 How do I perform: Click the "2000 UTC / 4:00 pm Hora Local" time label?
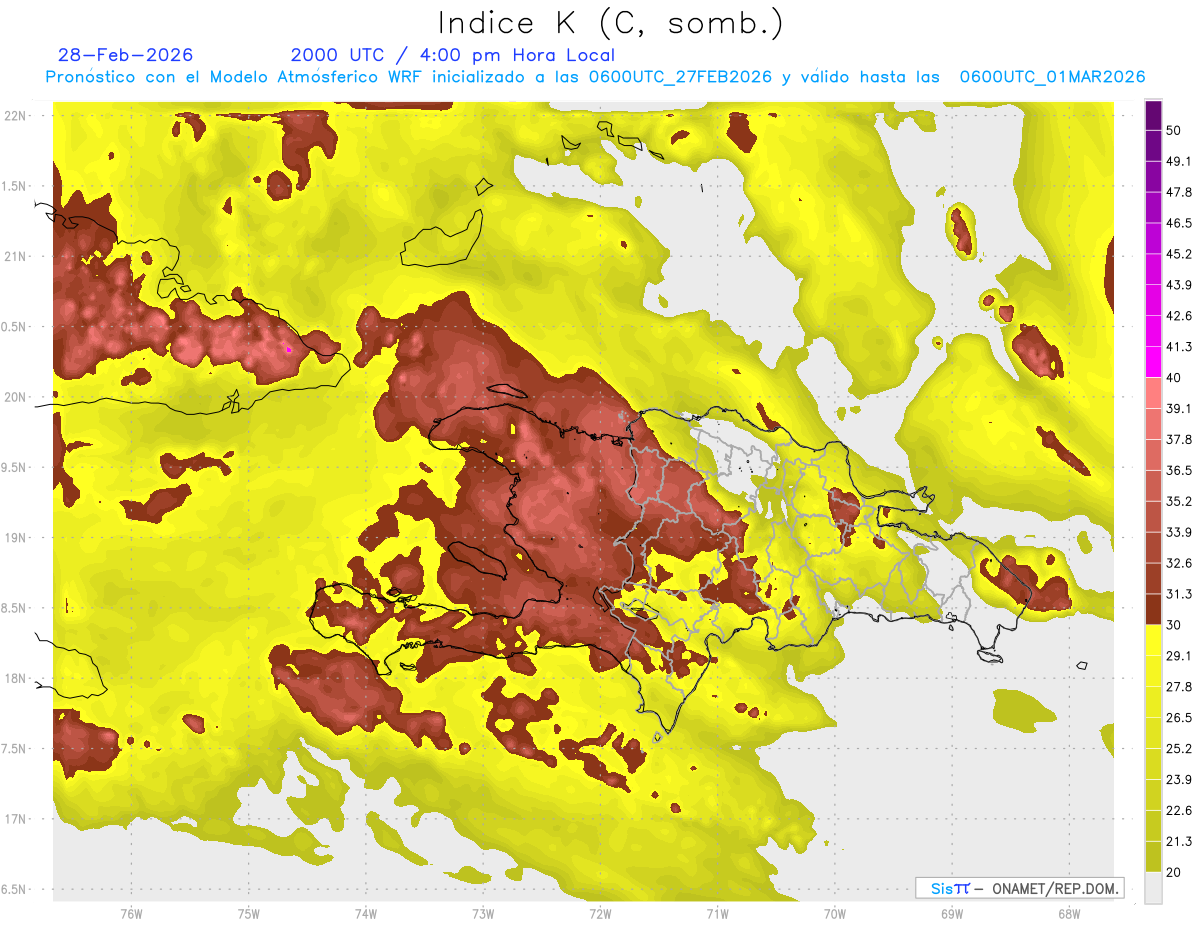453,55
